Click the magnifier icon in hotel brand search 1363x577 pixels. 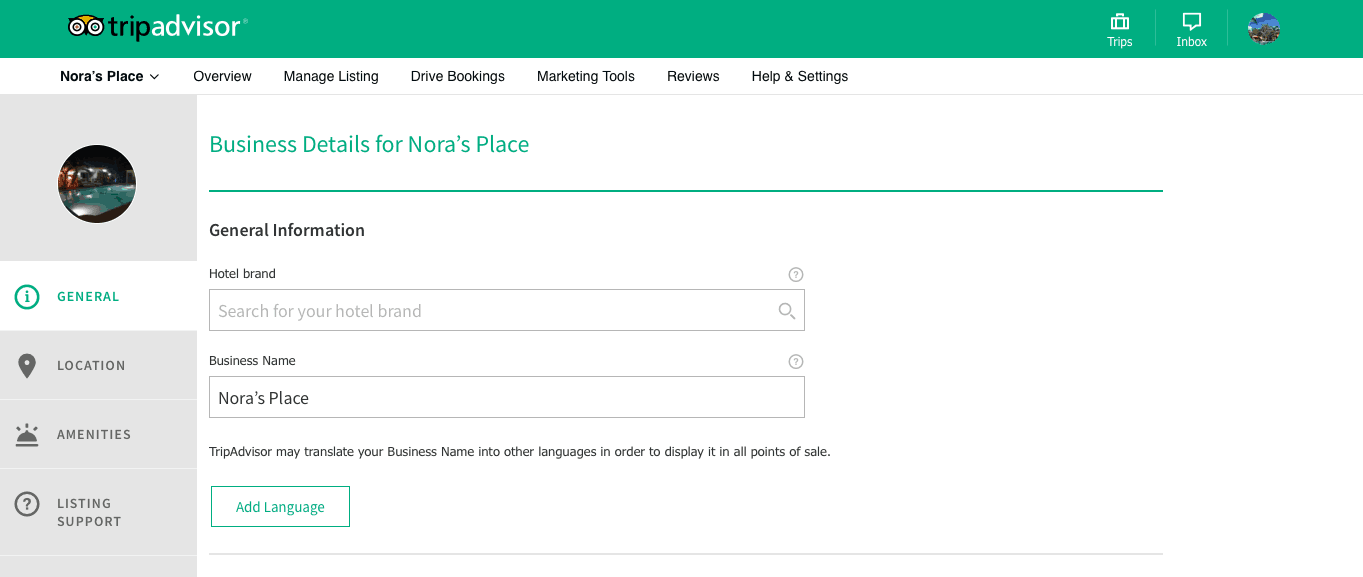(787, 311)
